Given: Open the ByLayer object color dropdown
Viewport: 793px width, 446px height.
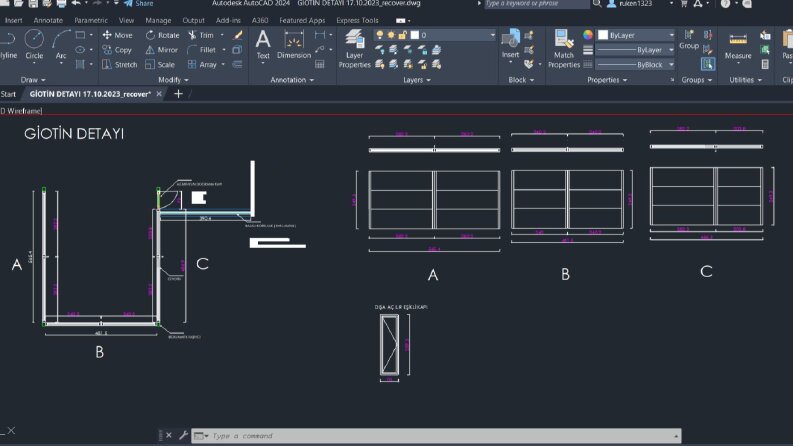Looking at the screenshot, I should coord(671,35).
